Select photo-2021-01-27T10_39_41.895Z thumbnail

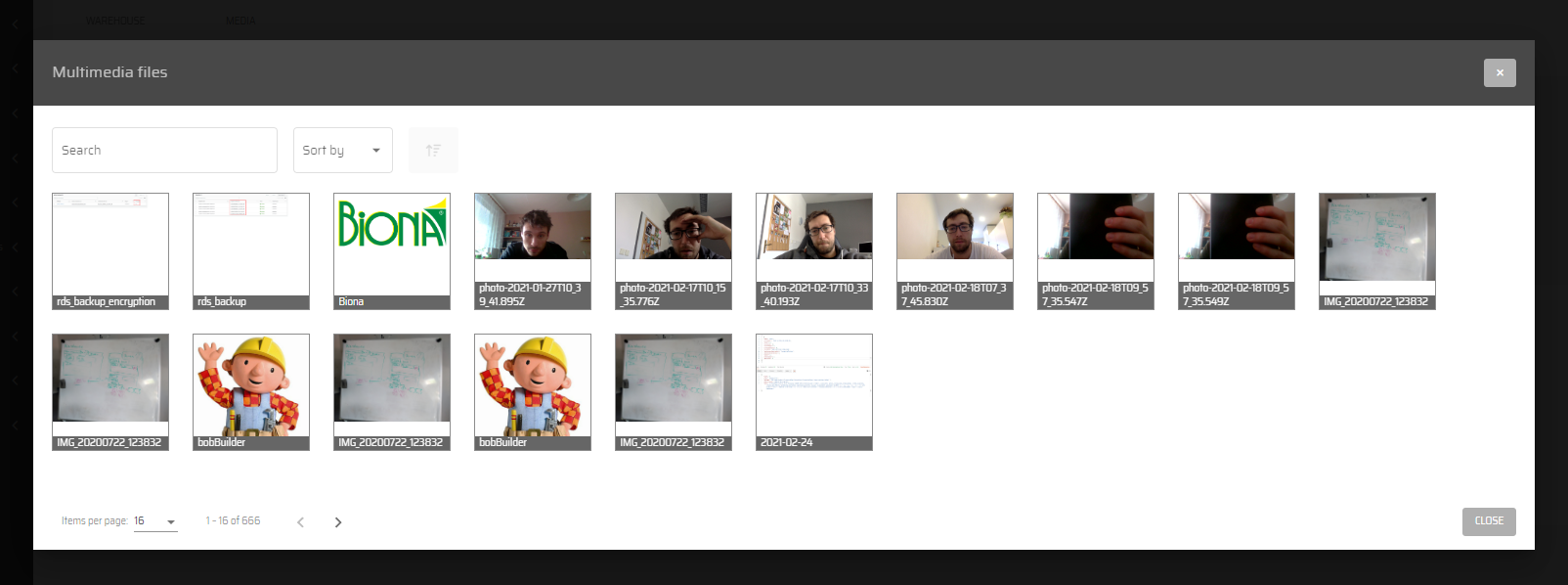(533, 250)
